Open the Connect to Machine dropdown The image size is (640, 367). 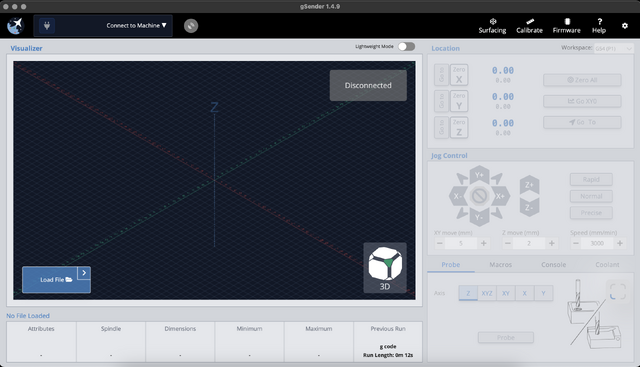(x=136, y=25)
